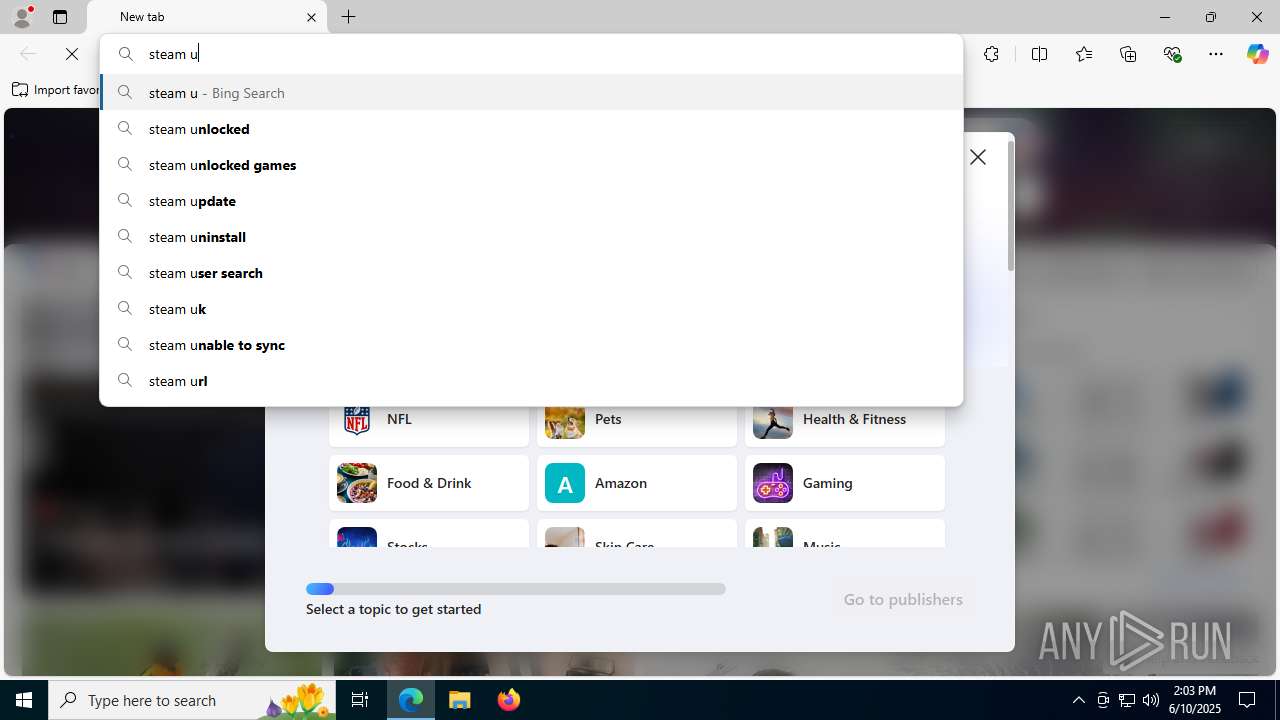Open Browser essentials icon
This screenshot has height=720, width=1280.
pyautogui.click(x=1173, y=54)
